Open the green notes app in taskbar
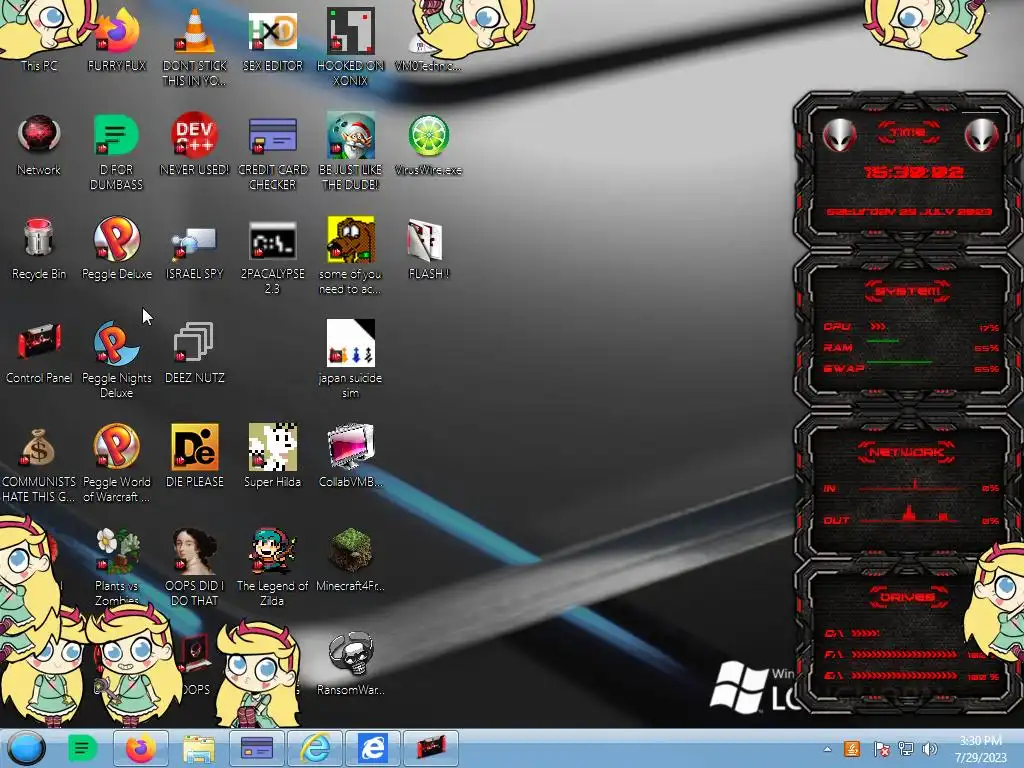Viewport: 1024px width, 768px height. (82, 748)
